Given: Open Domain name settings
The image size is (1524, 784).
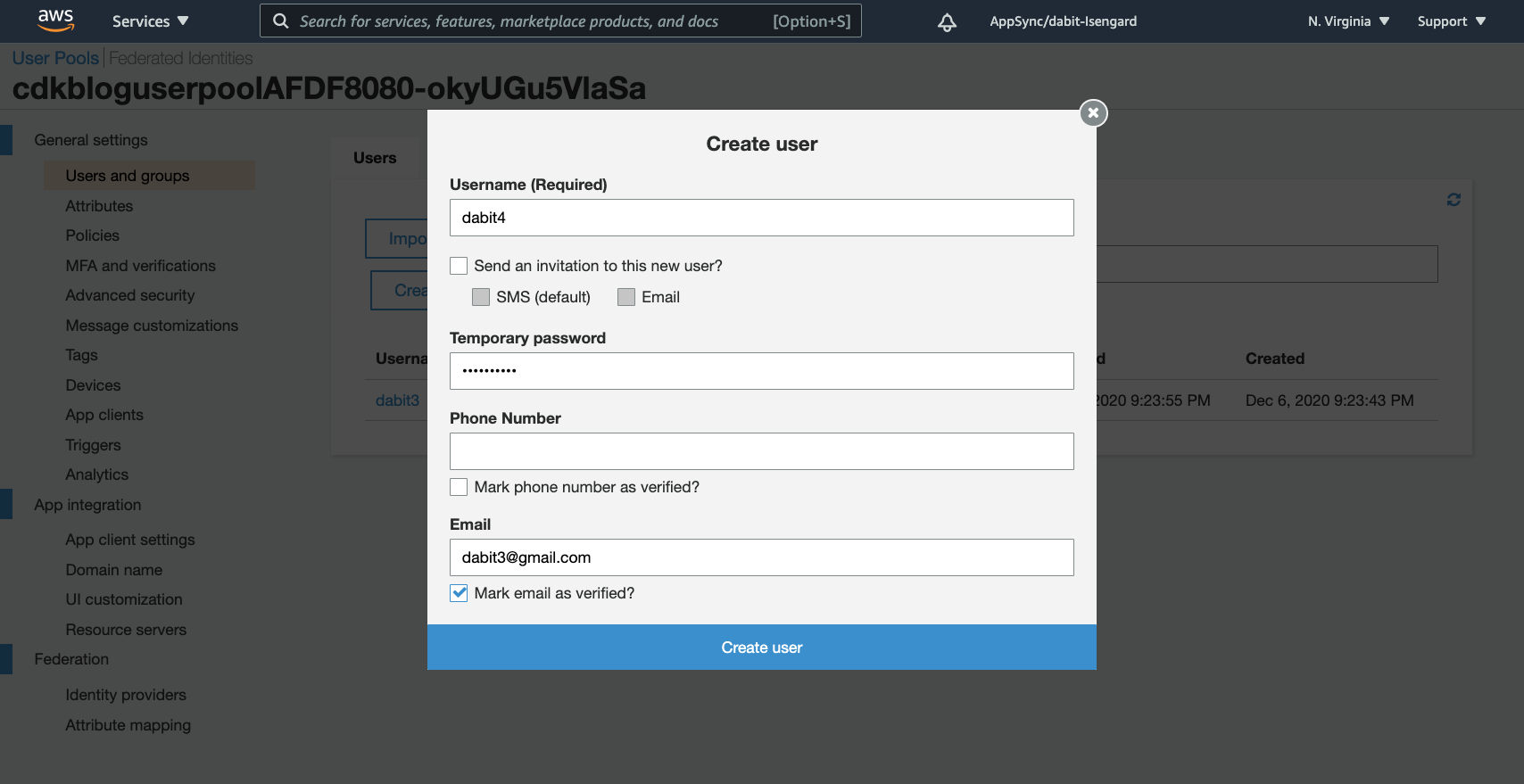Looking at the screenshot, I should (114, 570).
